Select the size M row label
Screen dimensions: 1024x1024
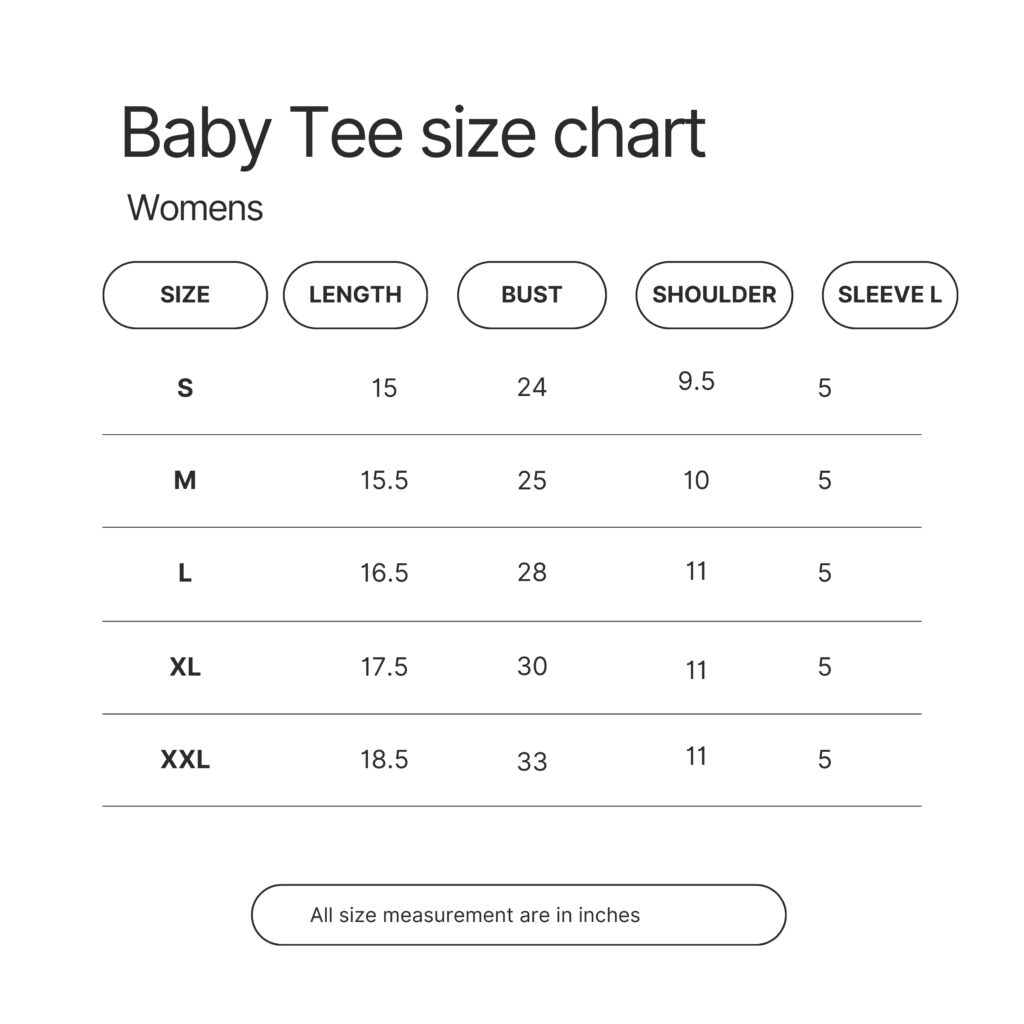[185, 480]
